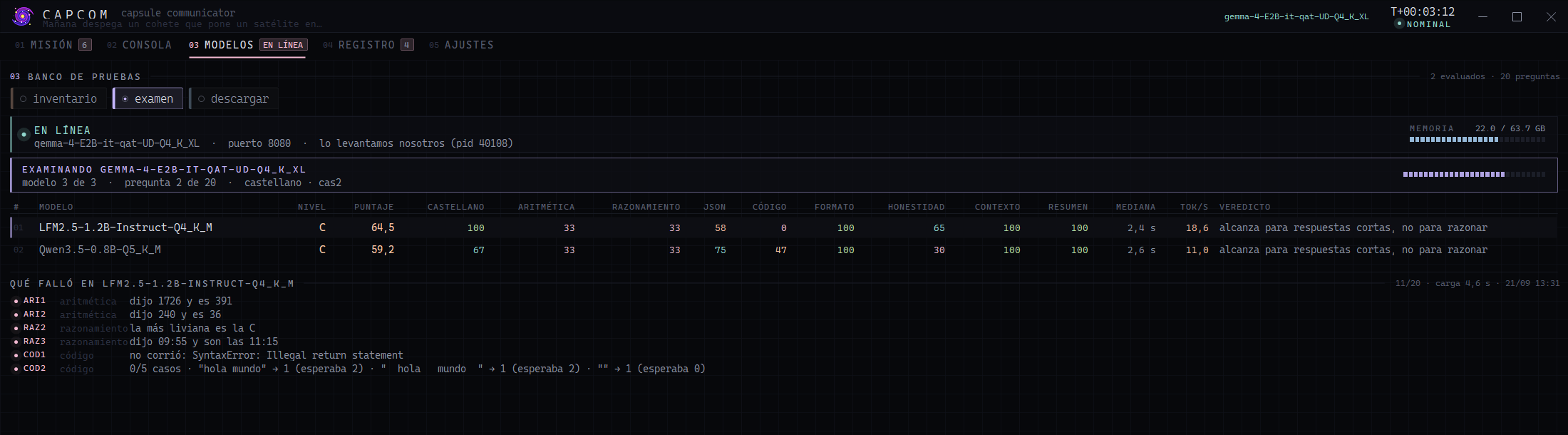Click the '22.0 / 63.7 GB' memory value
This screenshot has height=435, width=1568.
tap(1510, 128)
